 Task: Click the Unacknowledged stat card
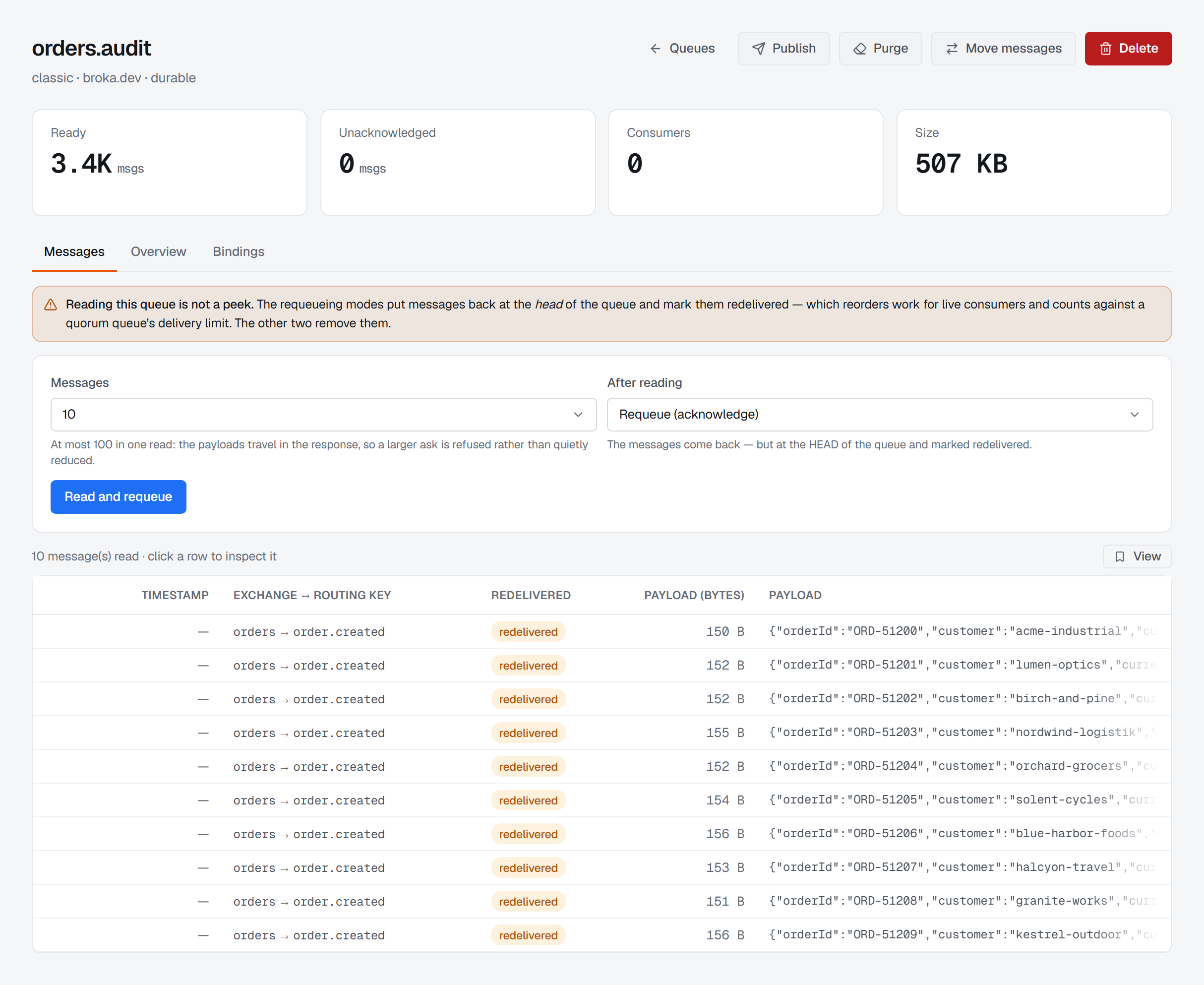[457, 163]
